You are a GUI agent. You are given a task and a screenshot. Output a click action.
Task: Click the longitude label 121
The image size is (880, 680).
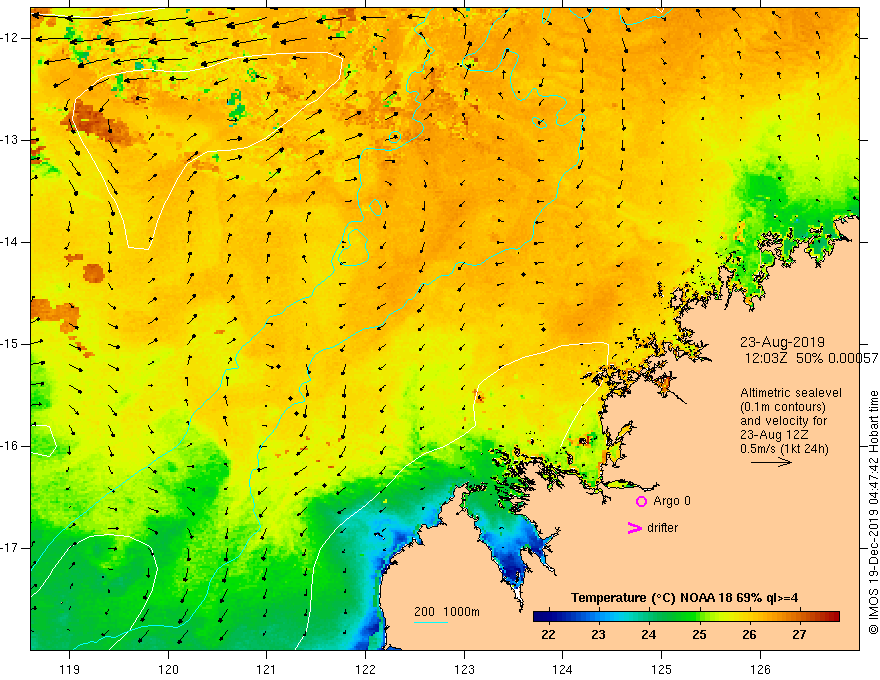click(267, 669)
